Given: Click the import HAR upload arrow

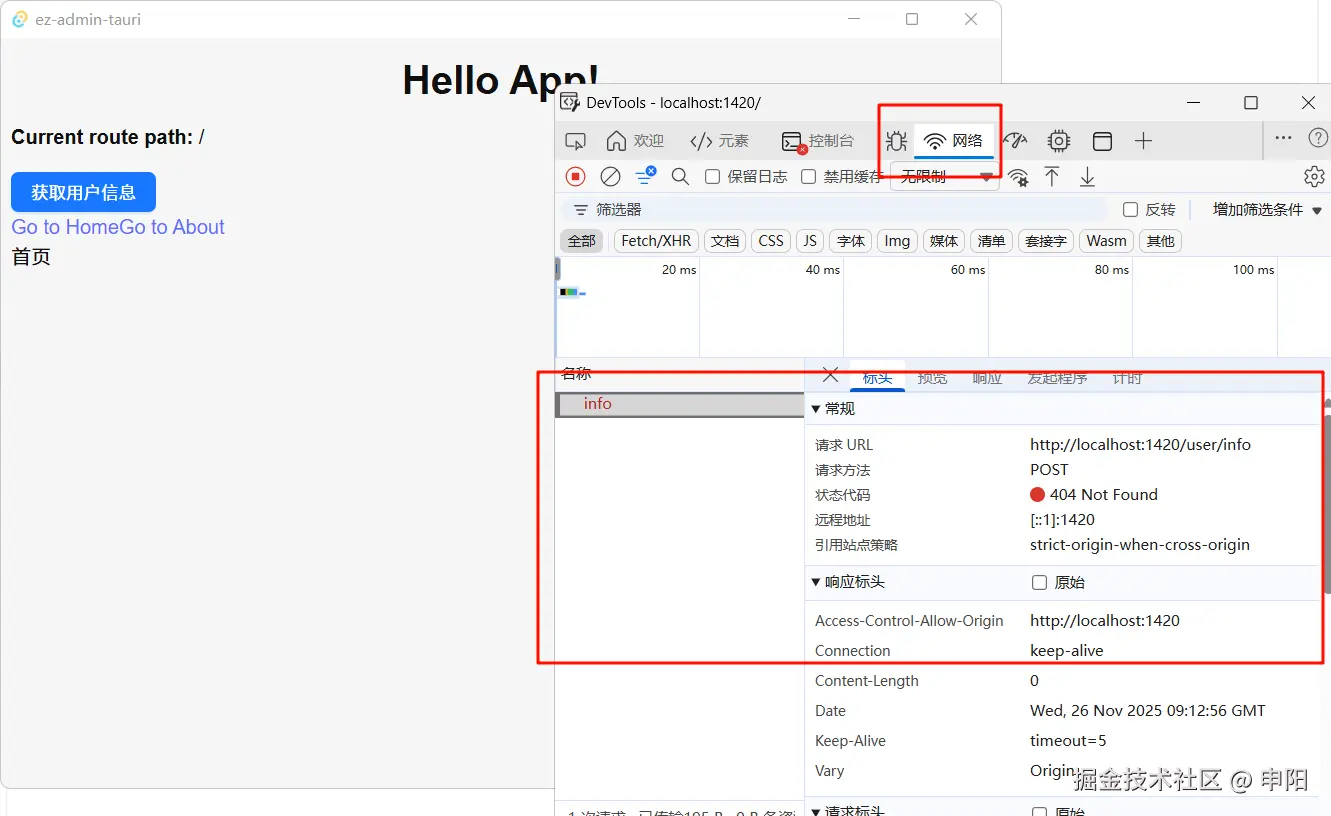Looking at the screenshot, I should coord(1052,177).
